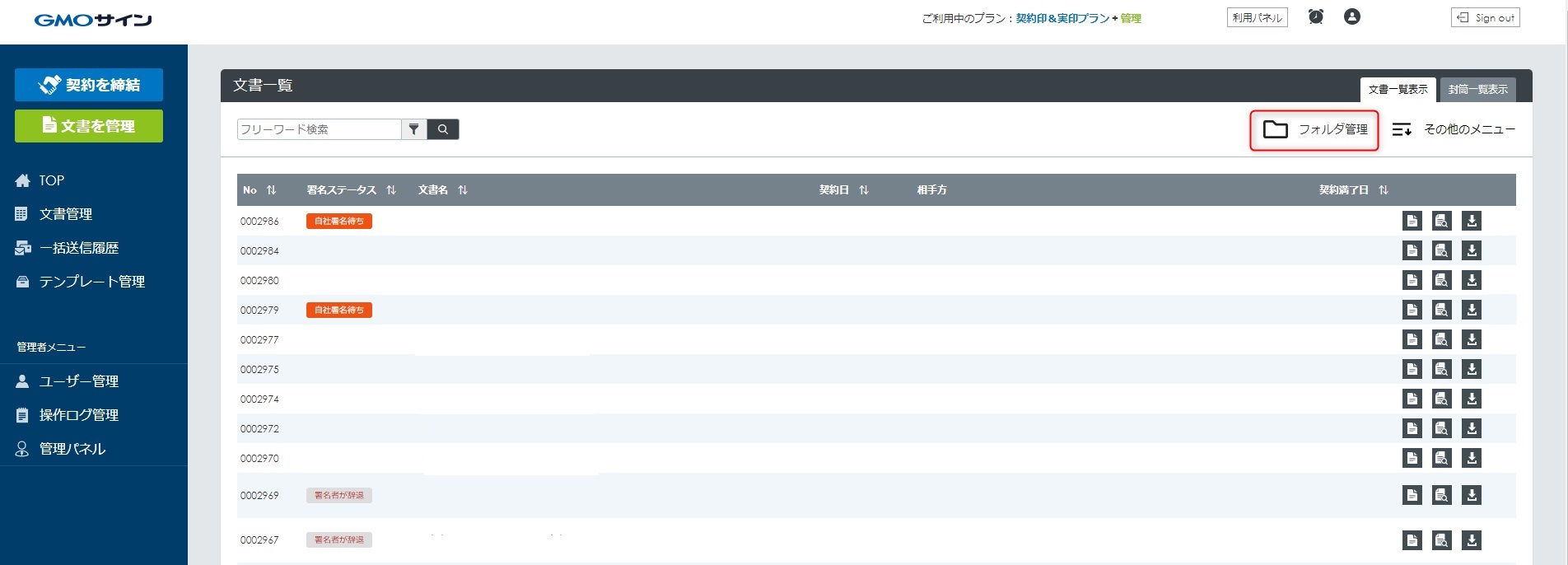Toggle sort order on 契約日 column

(x=864, y=190)
